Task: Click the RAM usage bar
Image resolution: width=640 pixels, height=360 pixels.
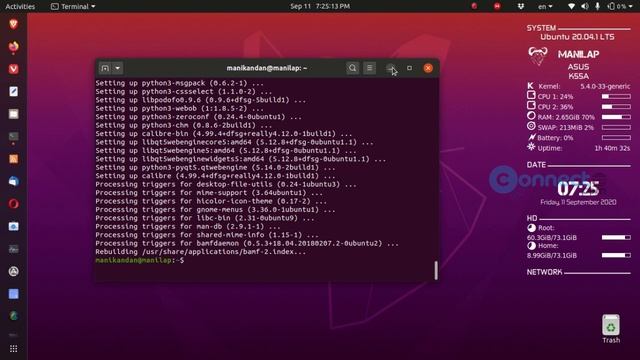Action: (x=616, y=117)
